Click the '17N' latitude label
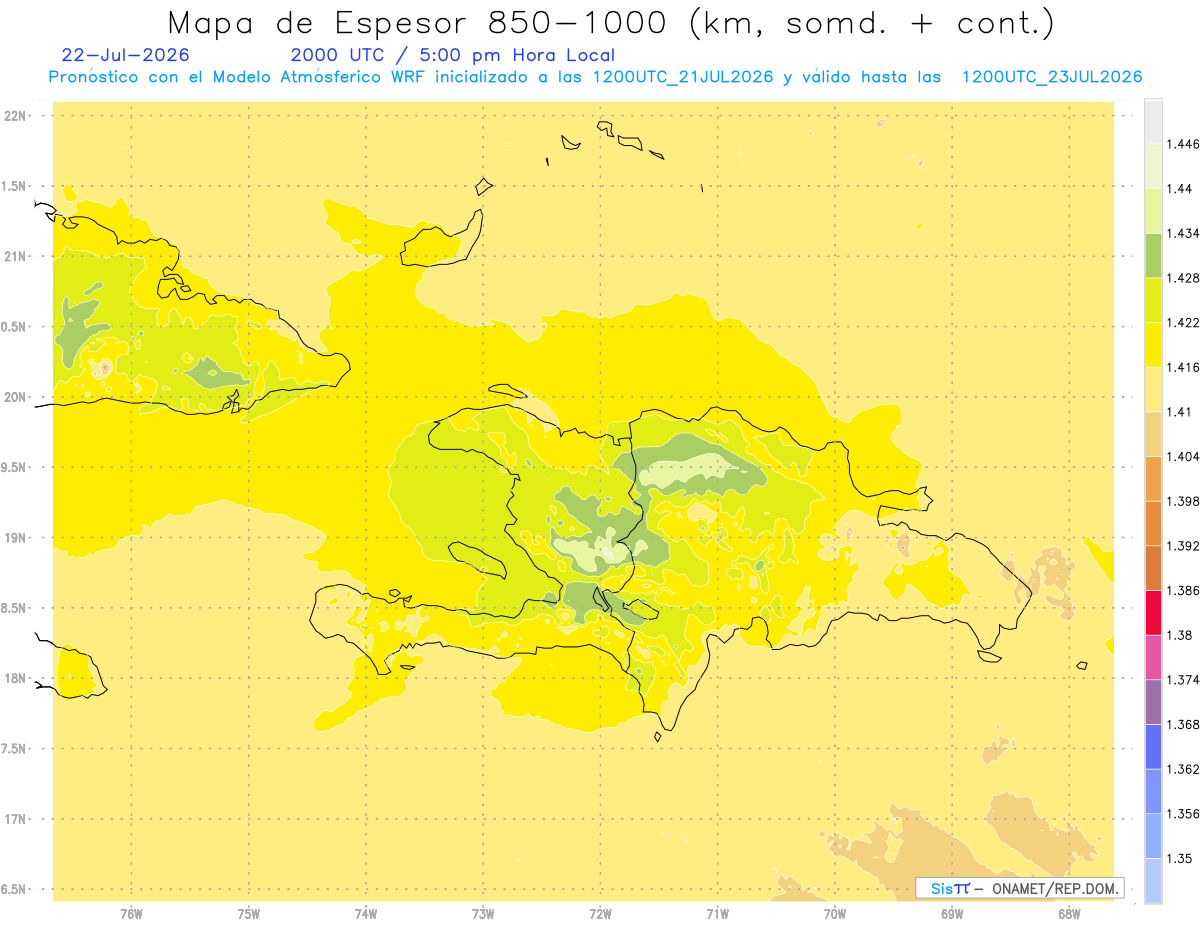 (15, 819)
